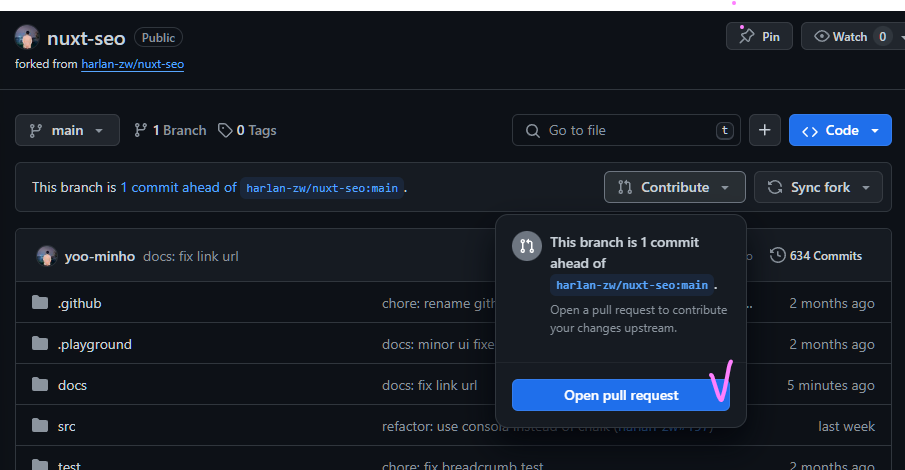The width and height of the screenshot is (905, 470).
Task: Click the repository owner avatar beside nuxt-seo
Action: (27, 37)
